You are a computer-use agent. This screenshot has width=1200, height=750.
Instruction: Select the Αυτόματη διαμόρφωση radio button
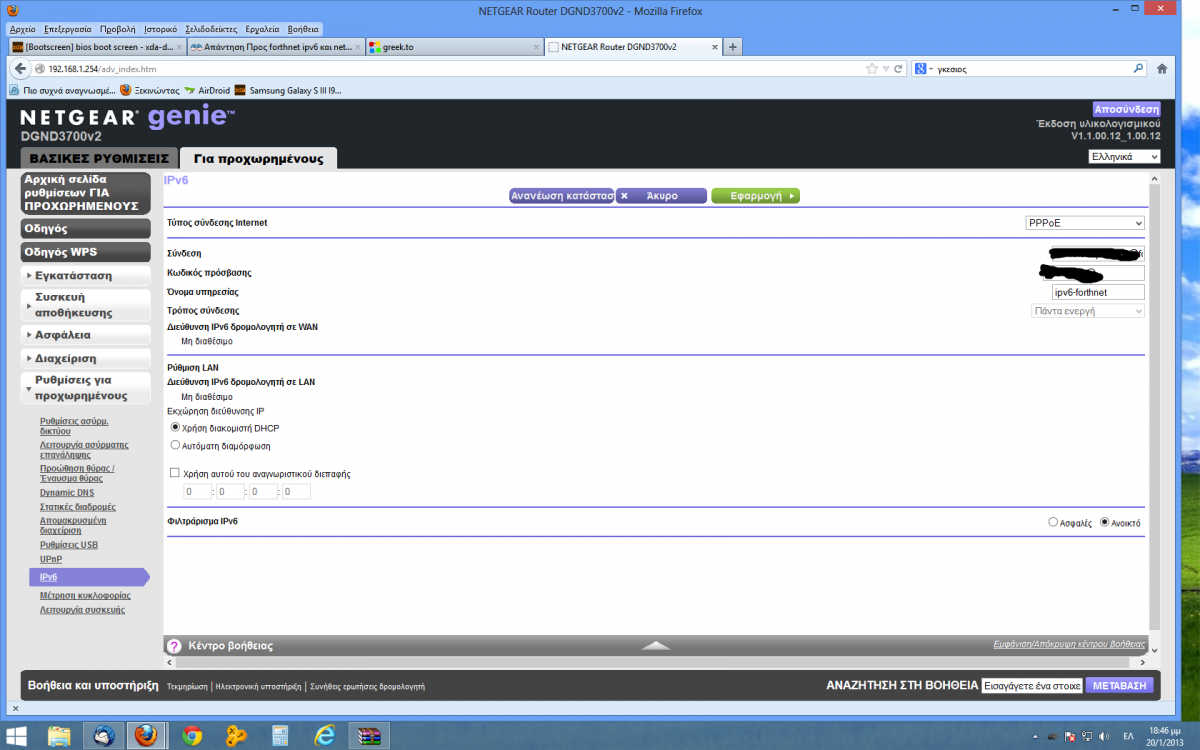tap(175, 445)
